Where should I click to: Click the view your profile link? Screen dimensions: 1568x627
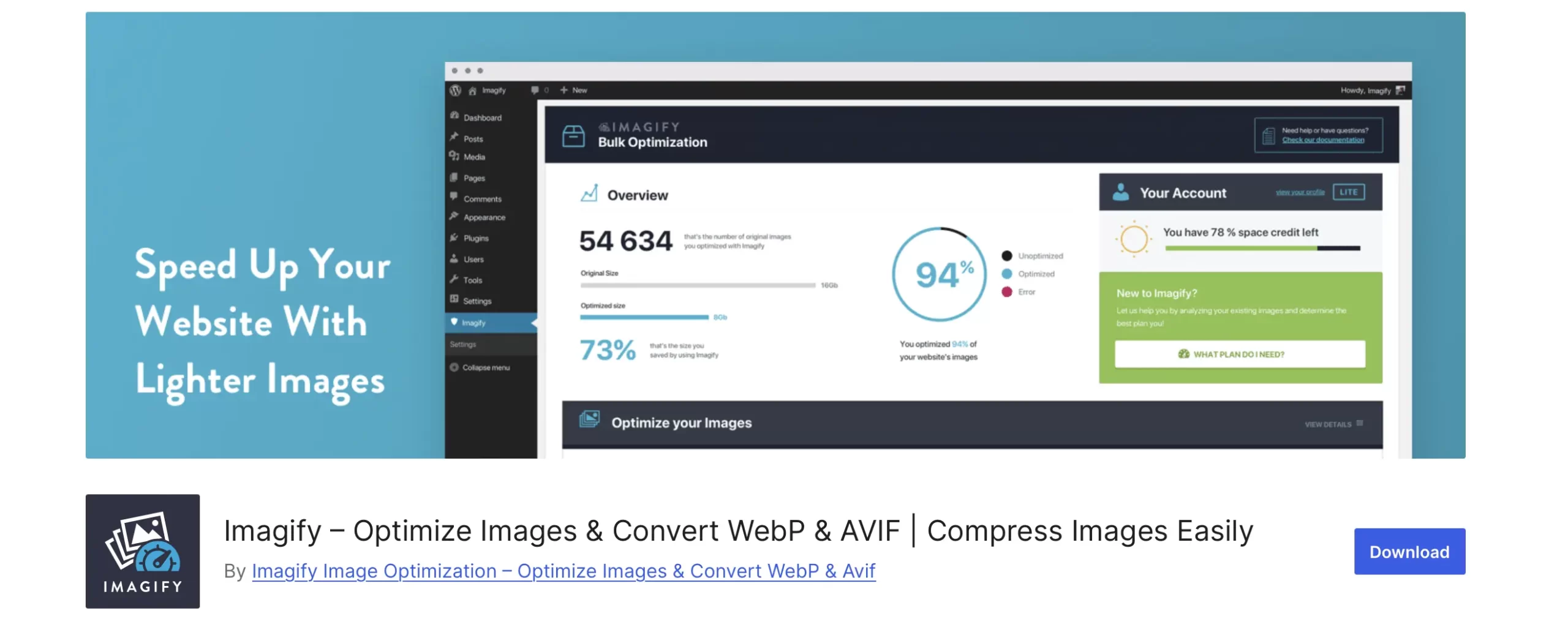(1300, 192)
